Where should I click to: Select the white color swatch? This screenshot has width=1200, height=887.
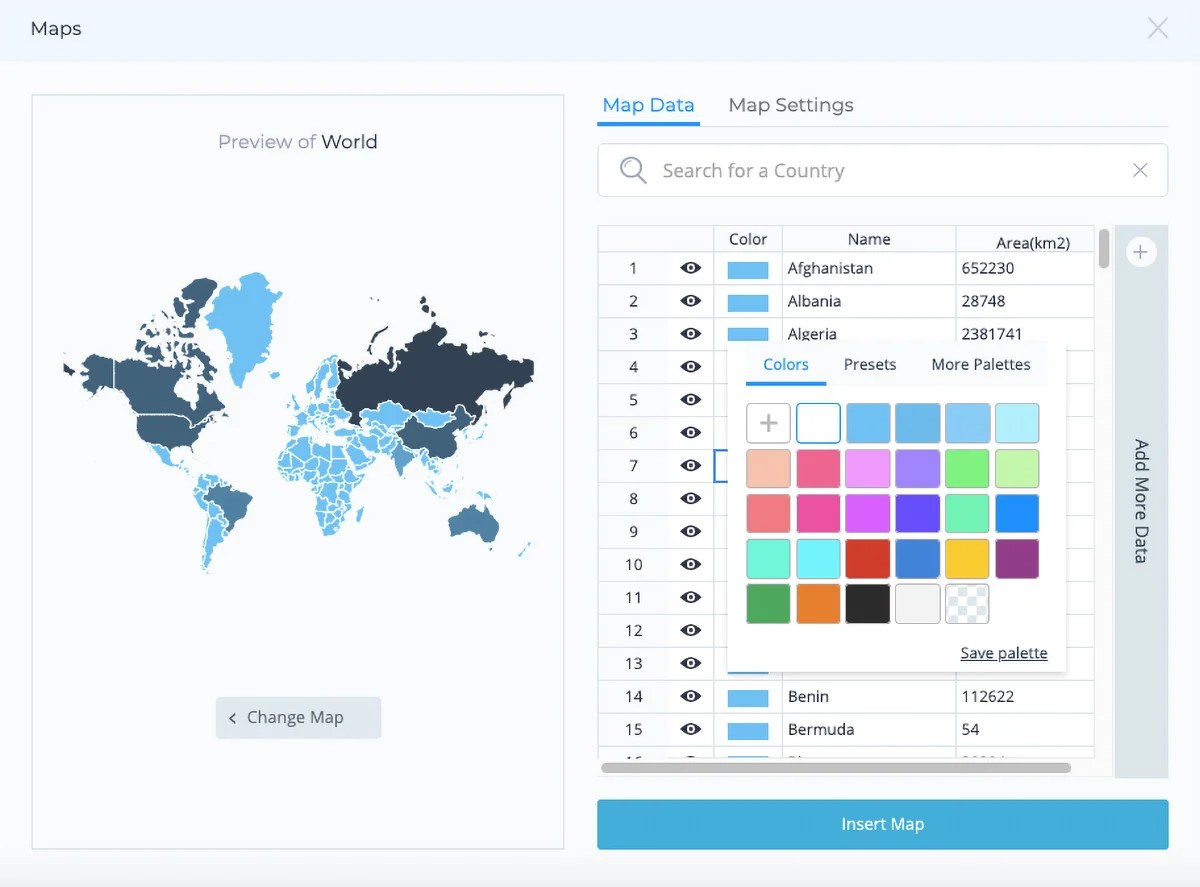pyautogui.click(x=818, y=422)
